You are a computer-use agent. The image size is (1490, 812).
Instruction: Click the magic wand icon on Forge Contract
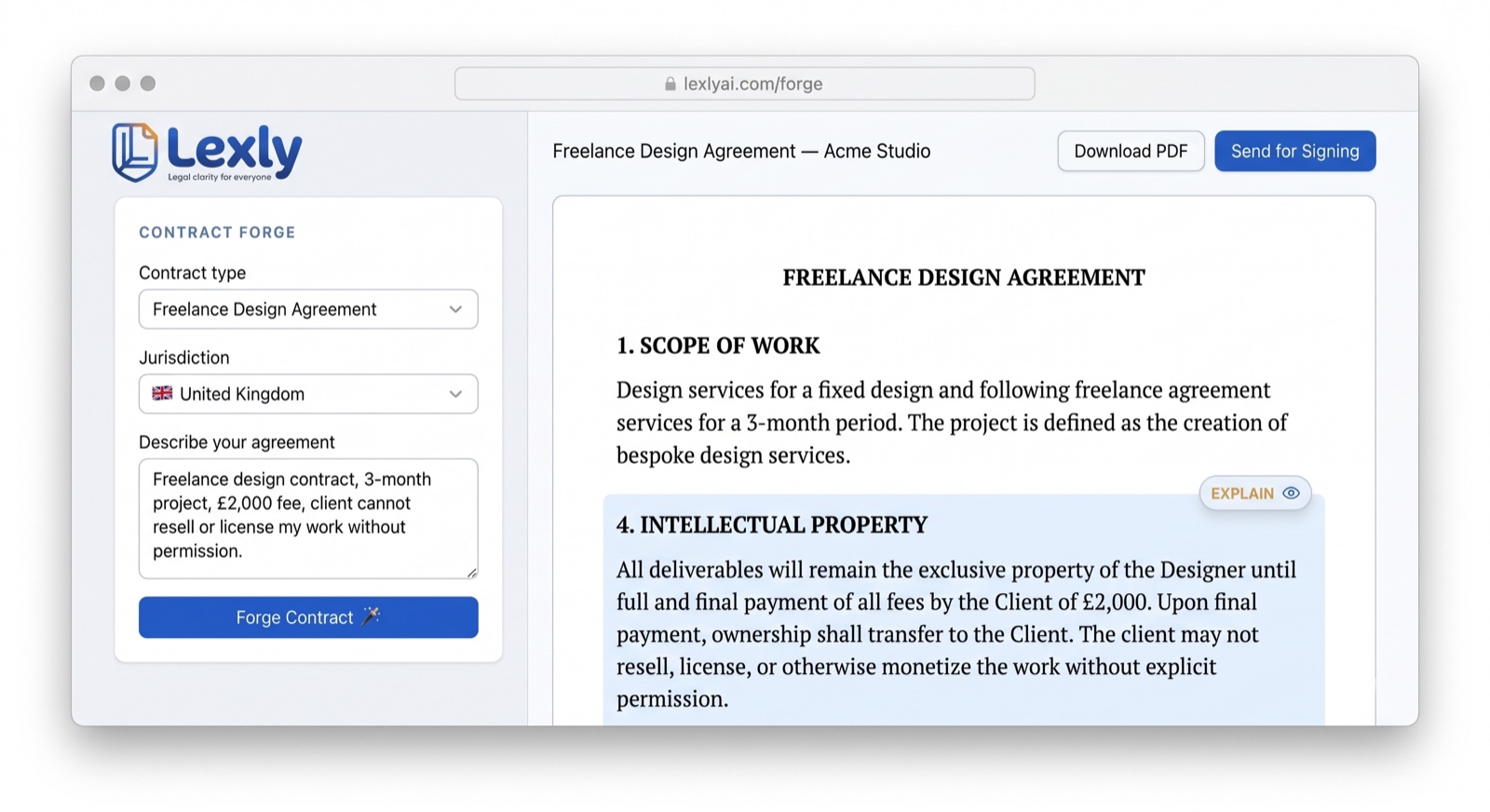(x=371, y=616)
